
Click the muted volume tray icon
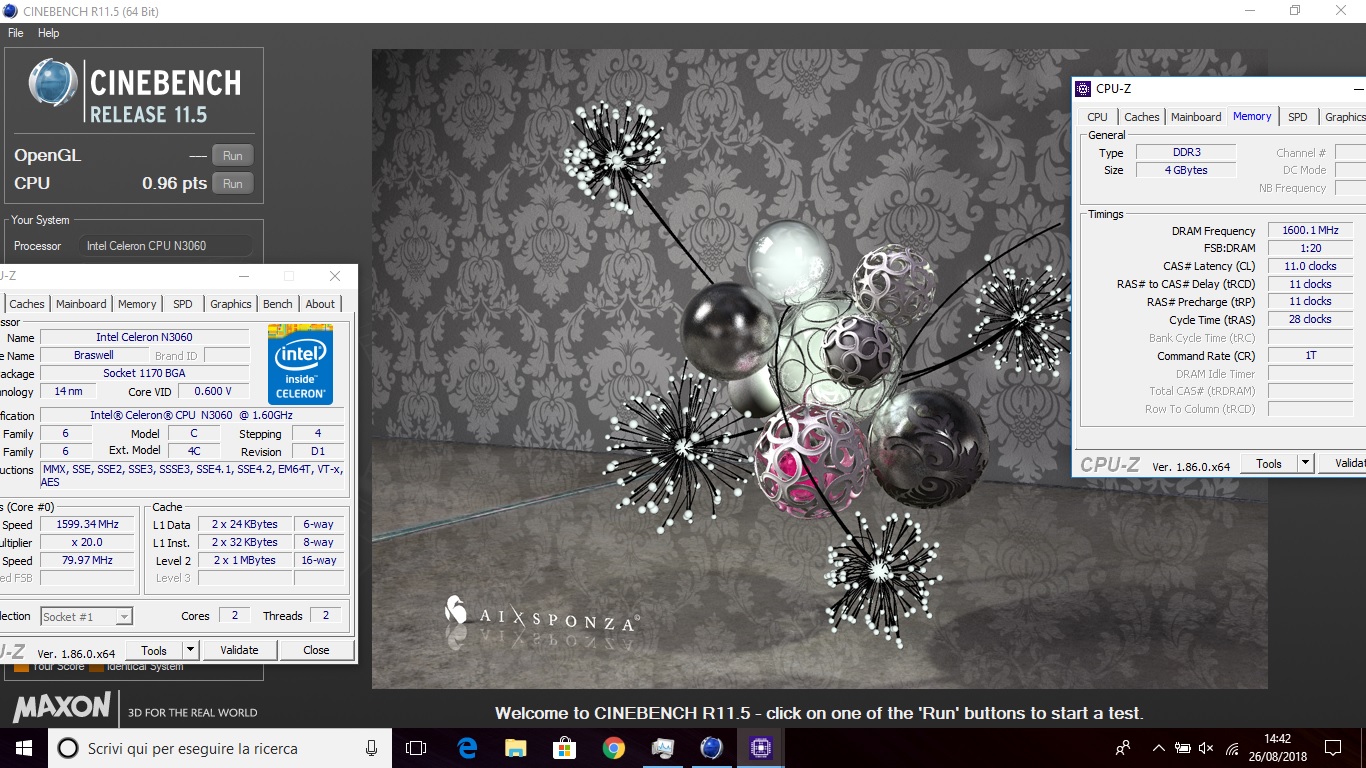pyautogui.click(x=1207, y=748)
